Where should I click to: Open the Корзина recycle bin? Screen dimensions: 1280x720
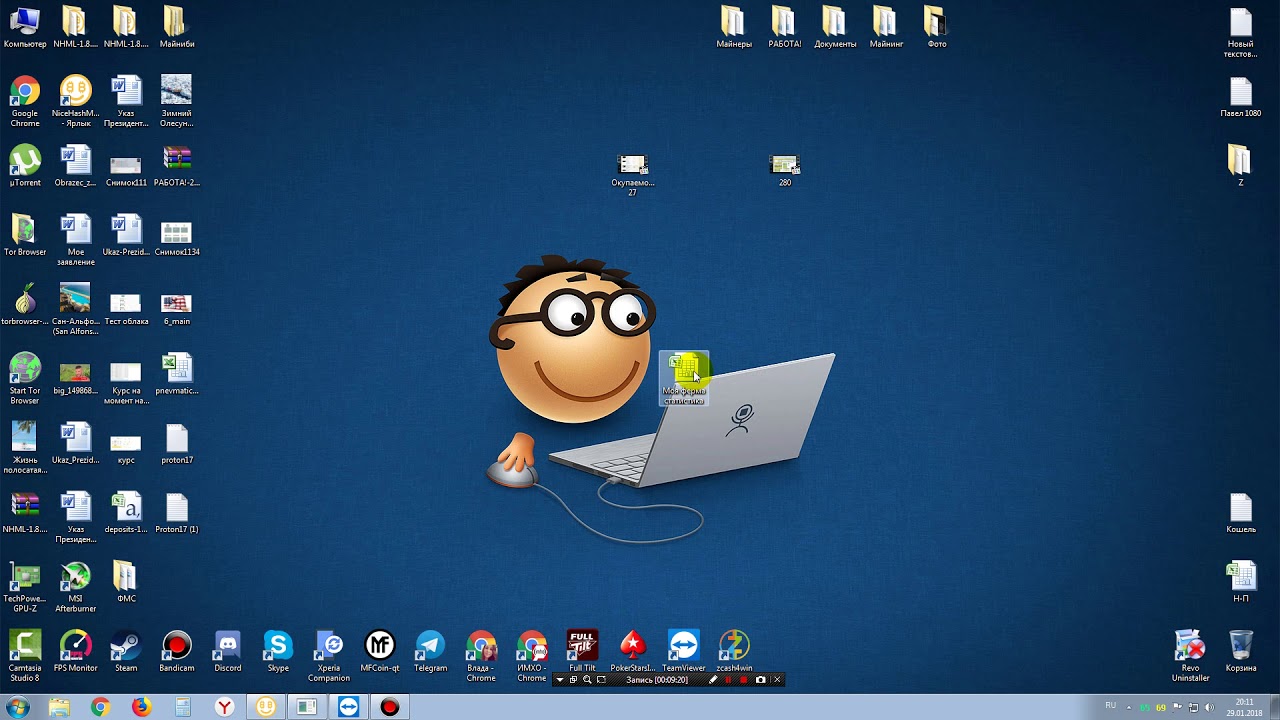1241,647
